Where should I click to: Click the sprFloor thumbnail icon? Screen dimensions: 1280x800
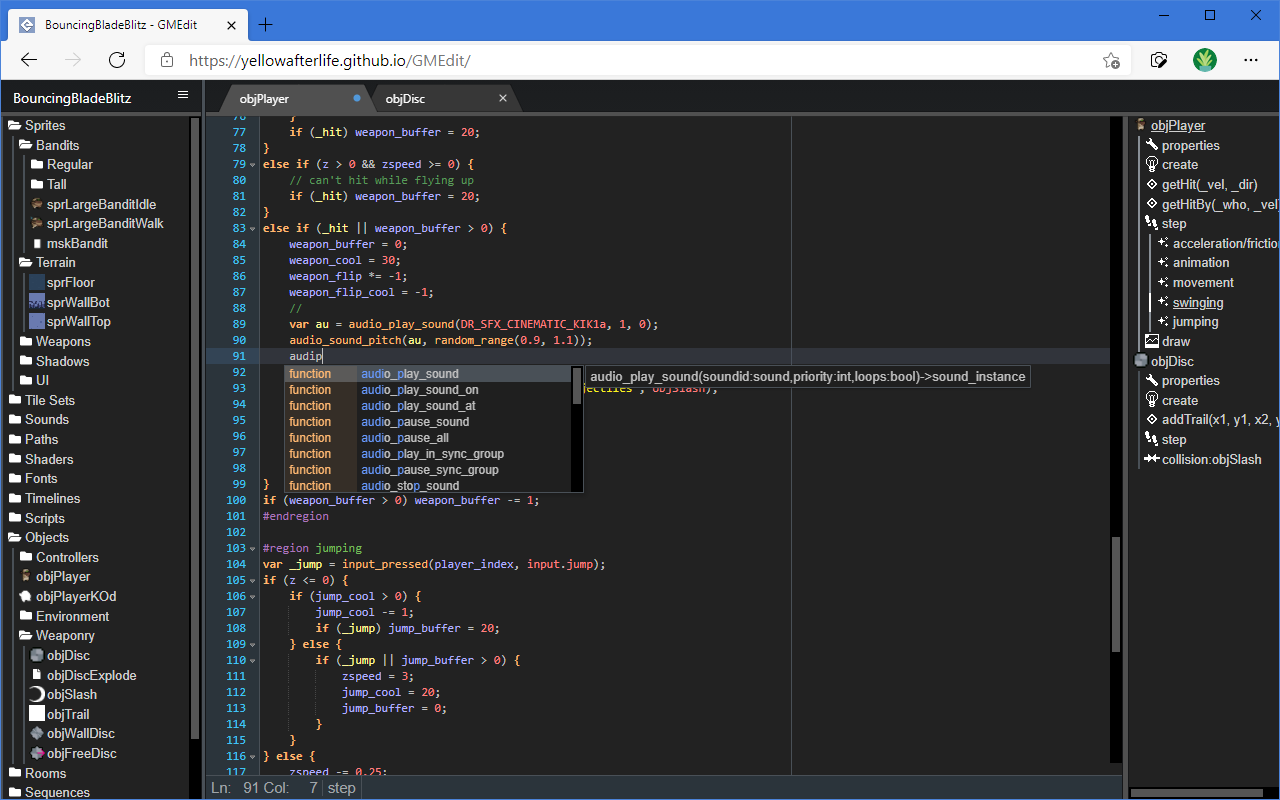37,283
